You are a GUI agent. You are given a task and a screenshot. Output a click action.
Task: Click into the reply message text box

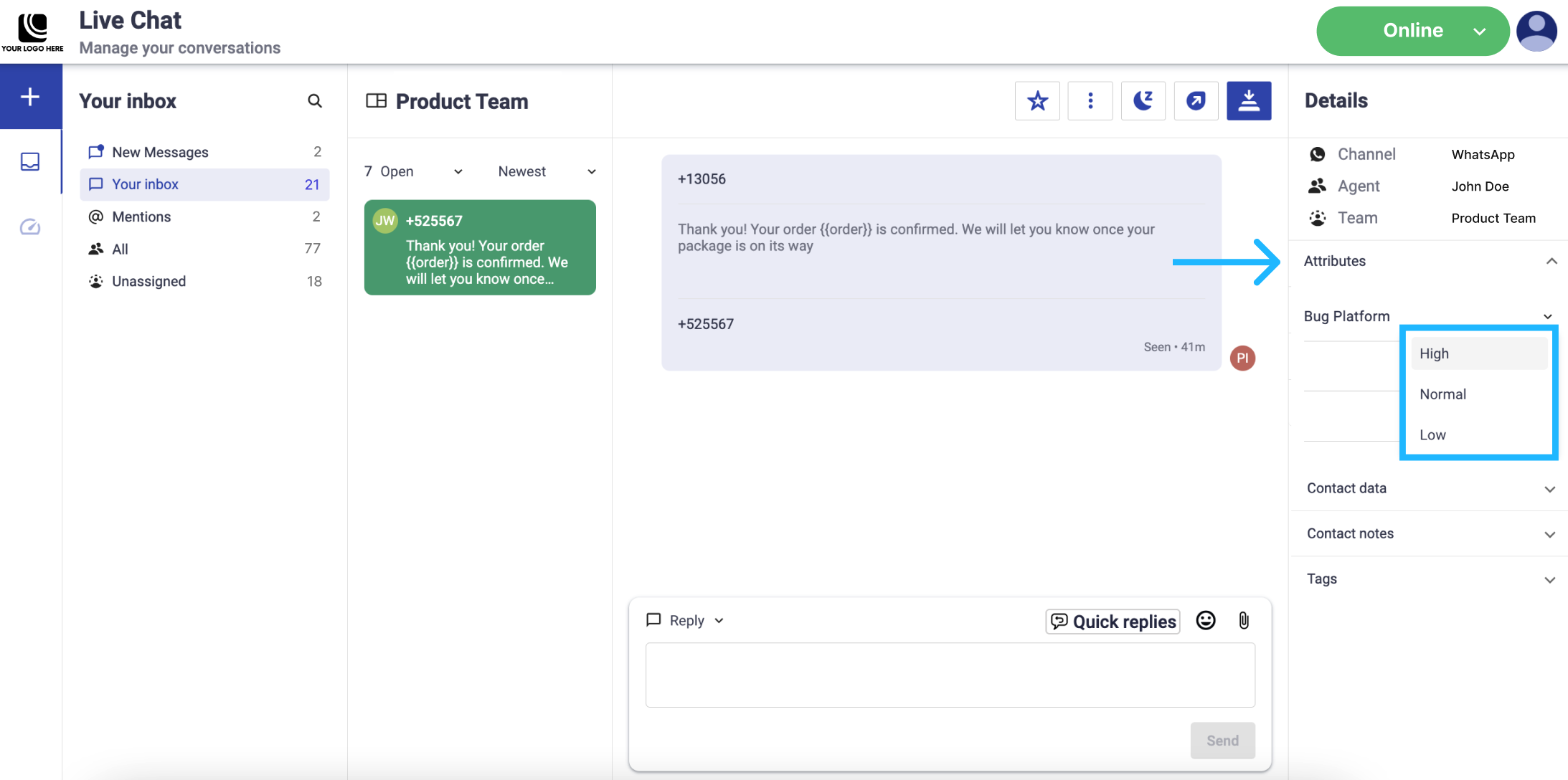(950, 675)
